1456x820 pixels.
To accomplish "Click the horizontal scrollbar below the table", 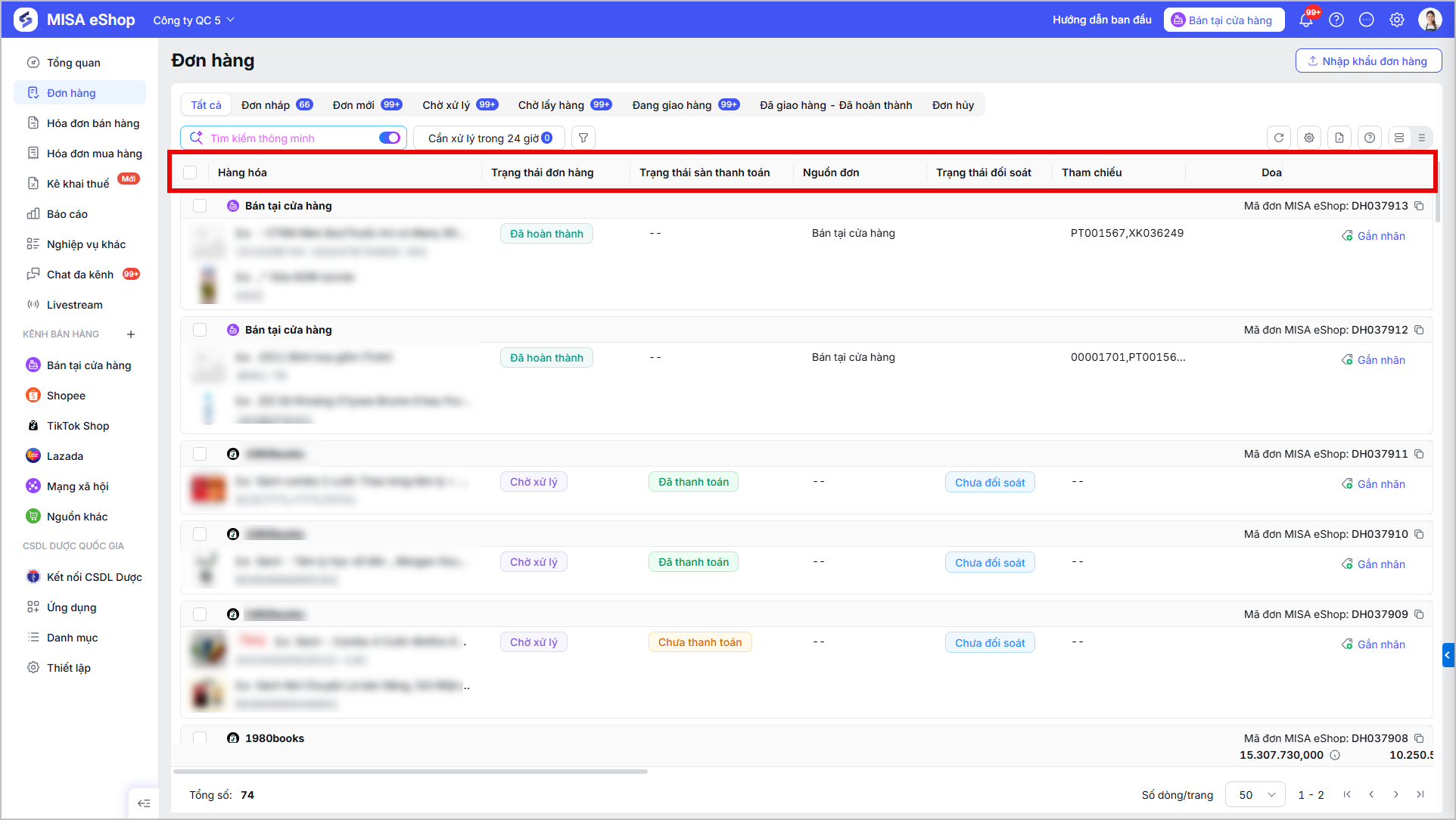I will pyautogui.click(x=411, y=772).
